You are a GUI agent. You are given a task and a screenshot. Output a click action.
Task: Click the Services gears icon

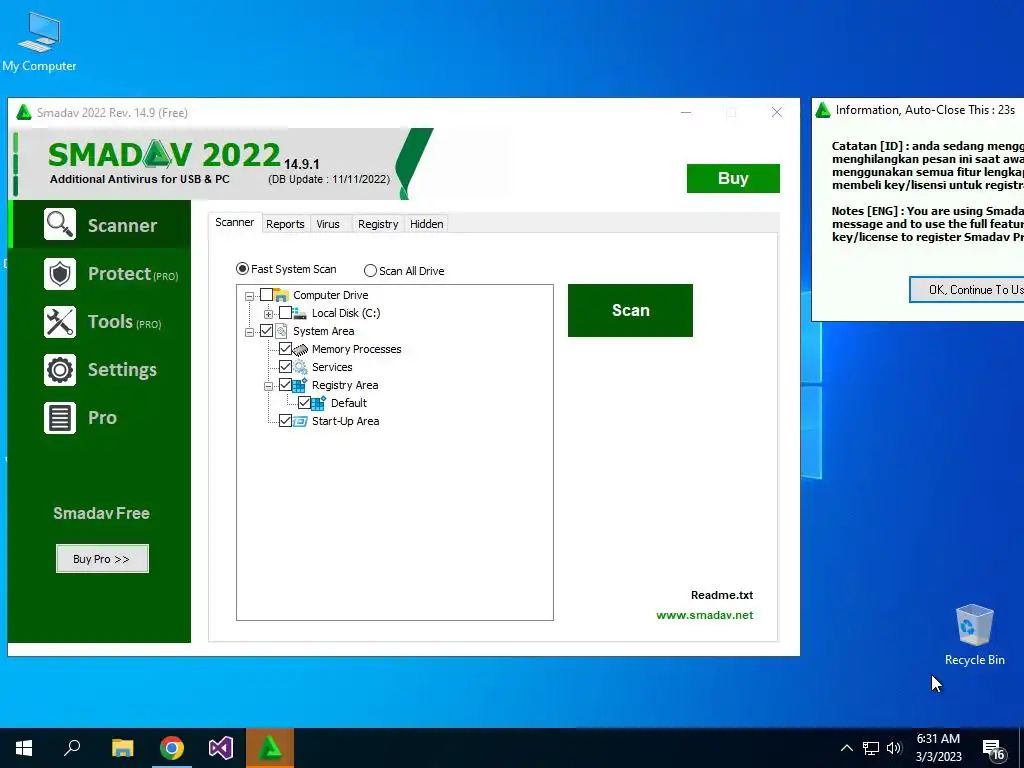pos(300,367)
